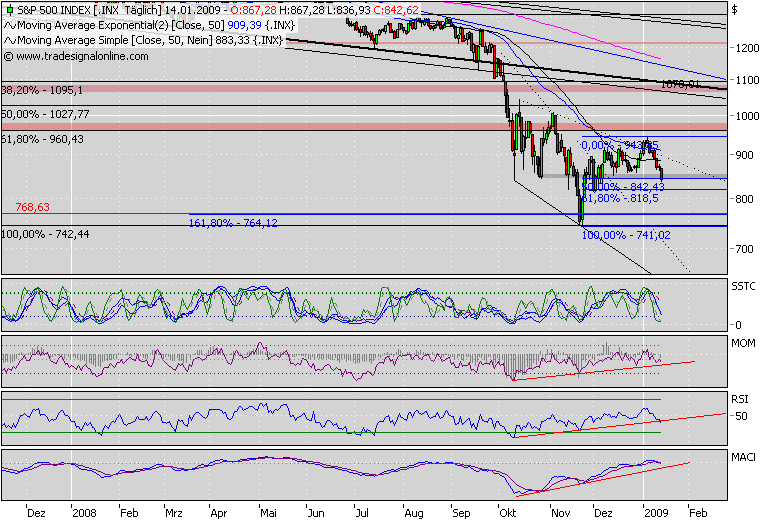Click the wave icon beside Moving Average Simple

click(x=10, y=41)
